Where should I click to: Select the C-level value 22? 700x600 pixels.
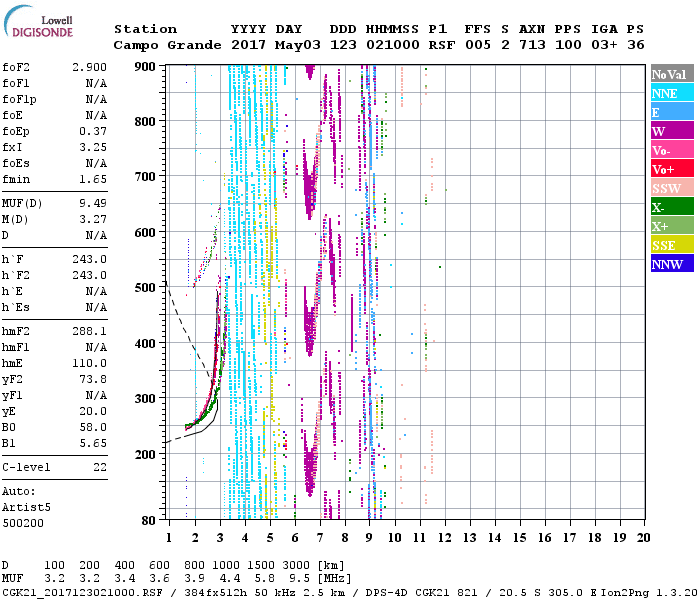pyautogui.click(x=100, y=467)
